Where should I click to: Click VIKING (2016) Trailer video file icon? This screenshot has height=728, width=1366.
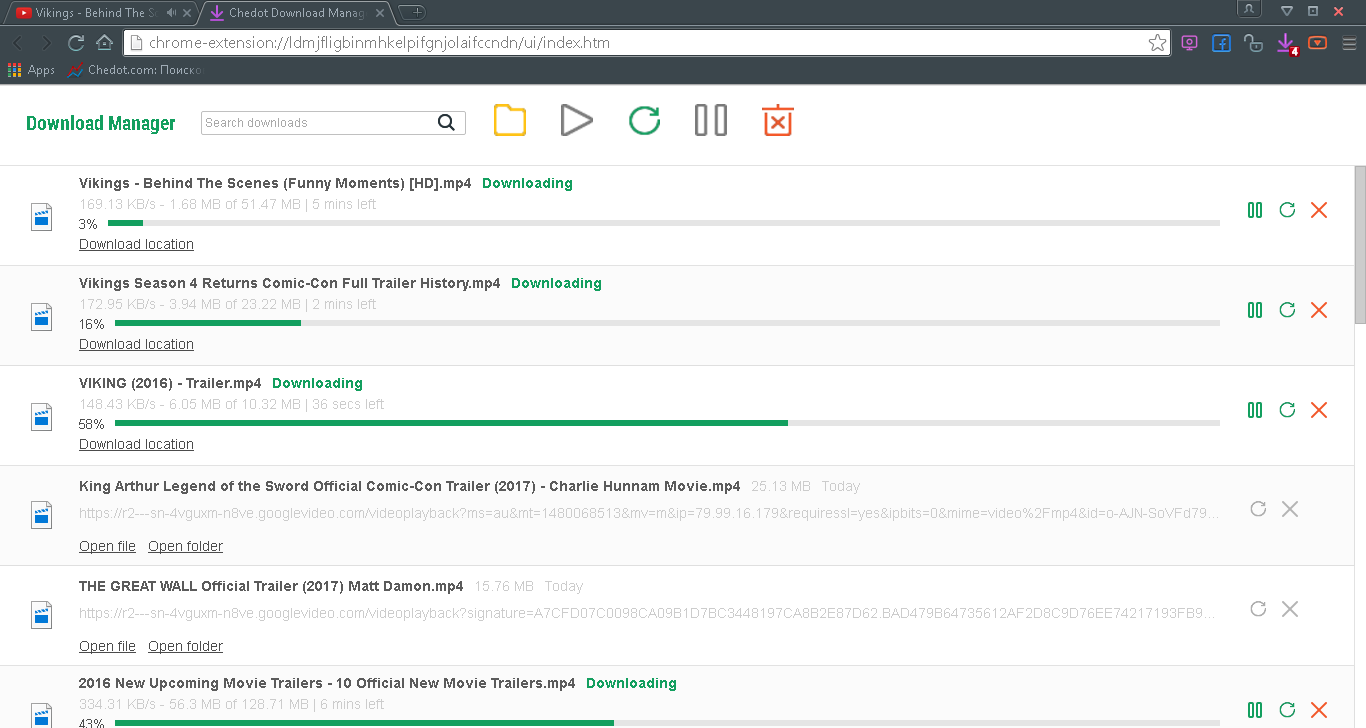tap(41, 417)
